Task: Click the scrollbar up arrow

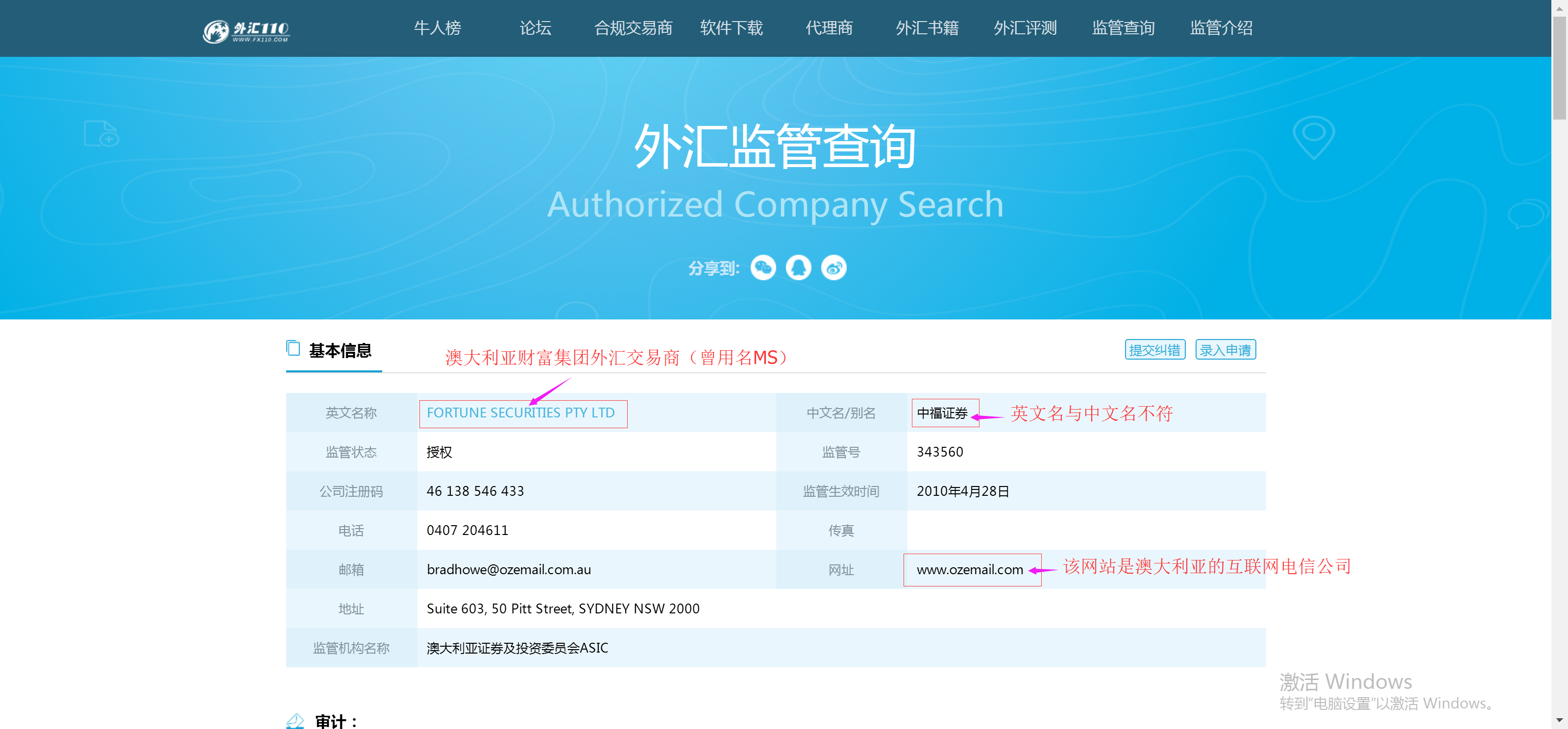Action: [x=1560, y=7]
